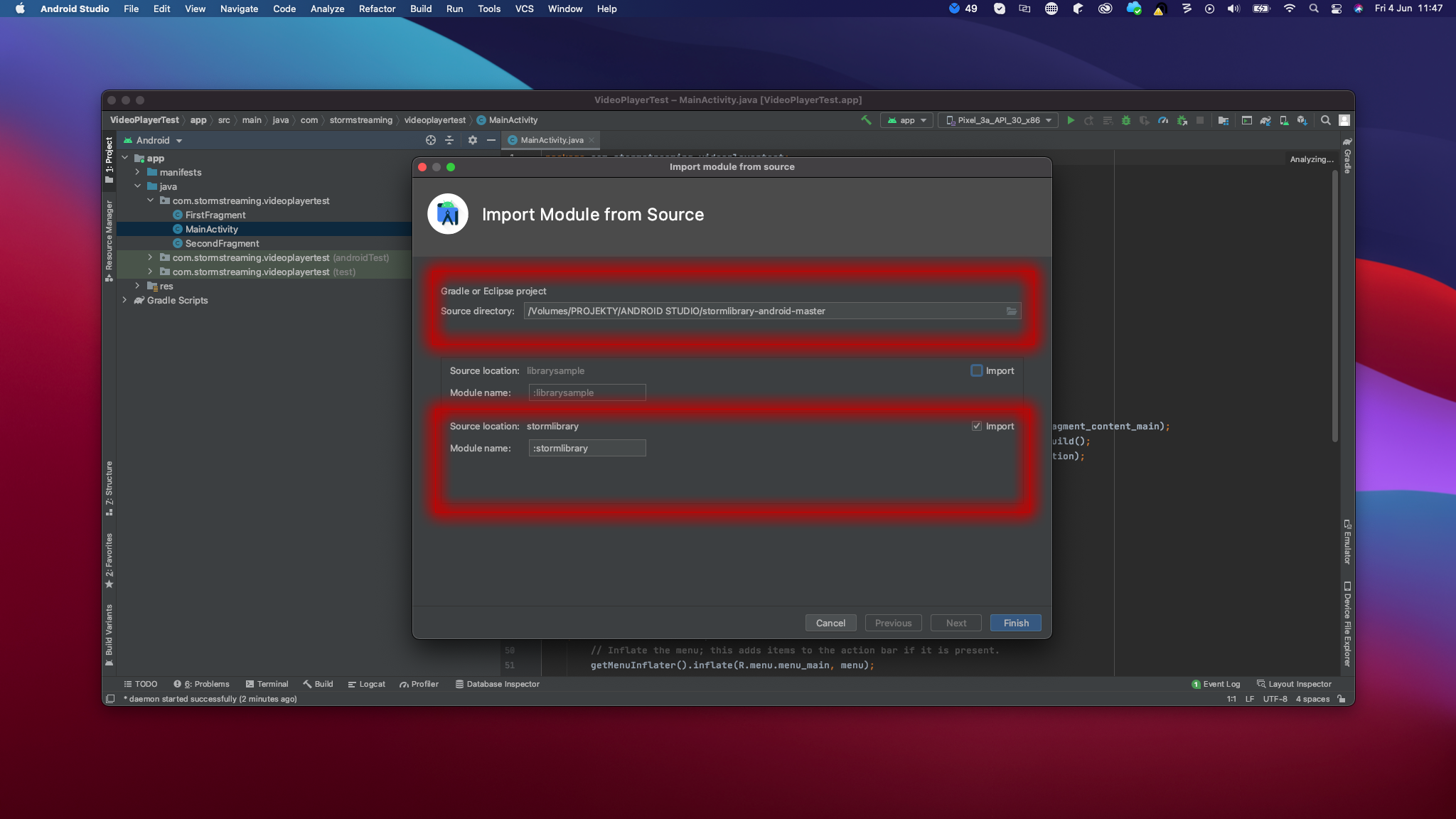The width and height of the screenshot is (1456, 819).
Task: Click Search Everywhere magnifier in Android Studio toolbar
Action: click(1326, 120)
